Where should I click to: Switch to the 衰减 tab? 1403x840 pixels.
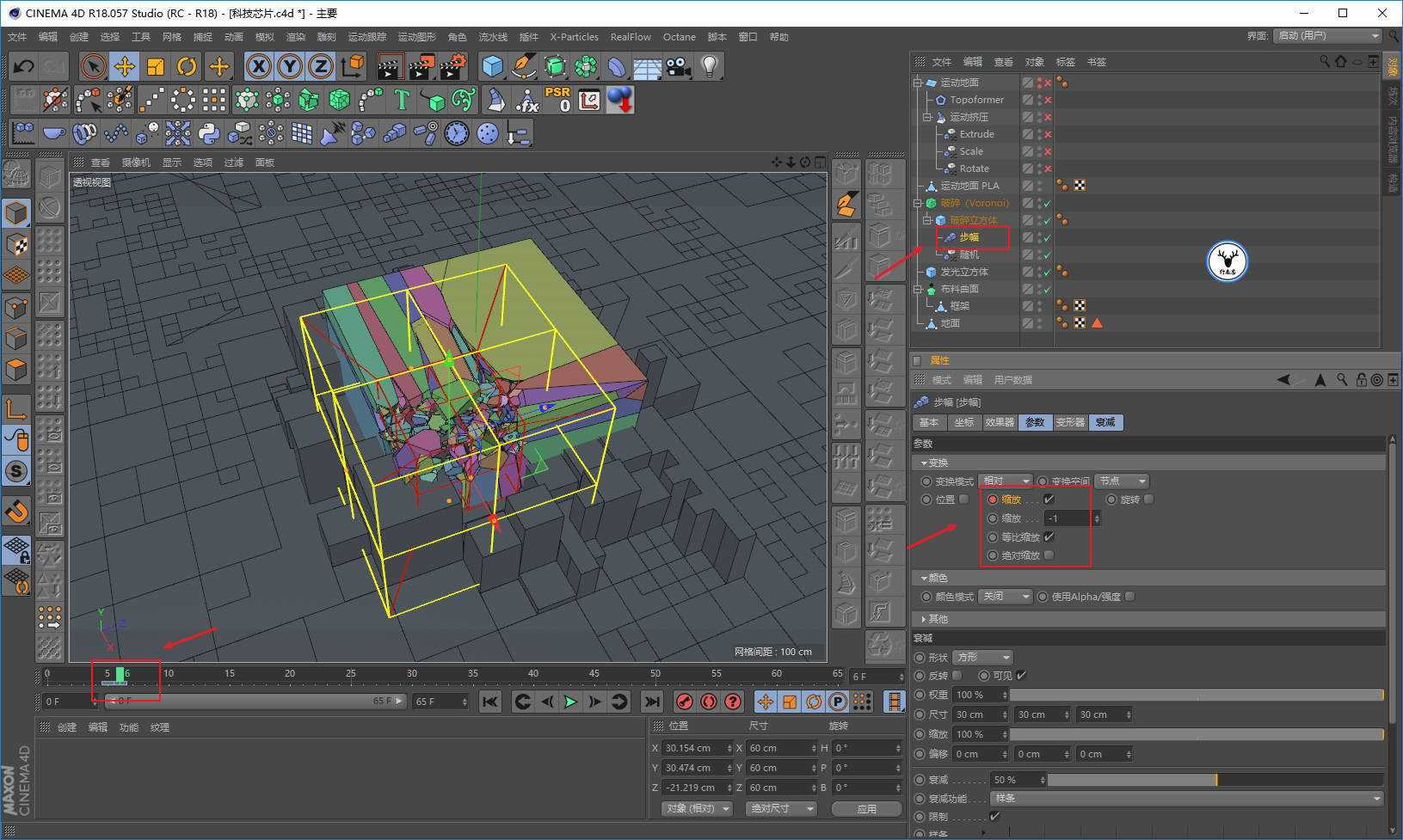(1105, 422)
